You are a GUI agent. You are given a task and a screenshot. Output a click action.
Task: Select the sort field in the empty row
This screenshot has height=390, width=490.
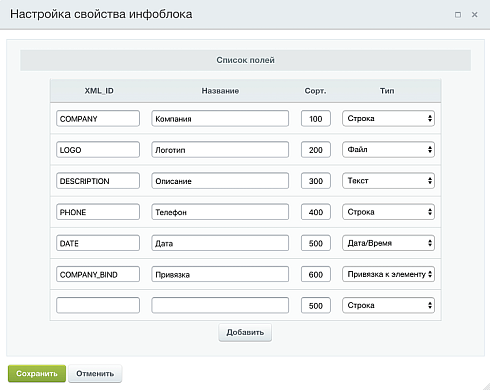(316, 305)
